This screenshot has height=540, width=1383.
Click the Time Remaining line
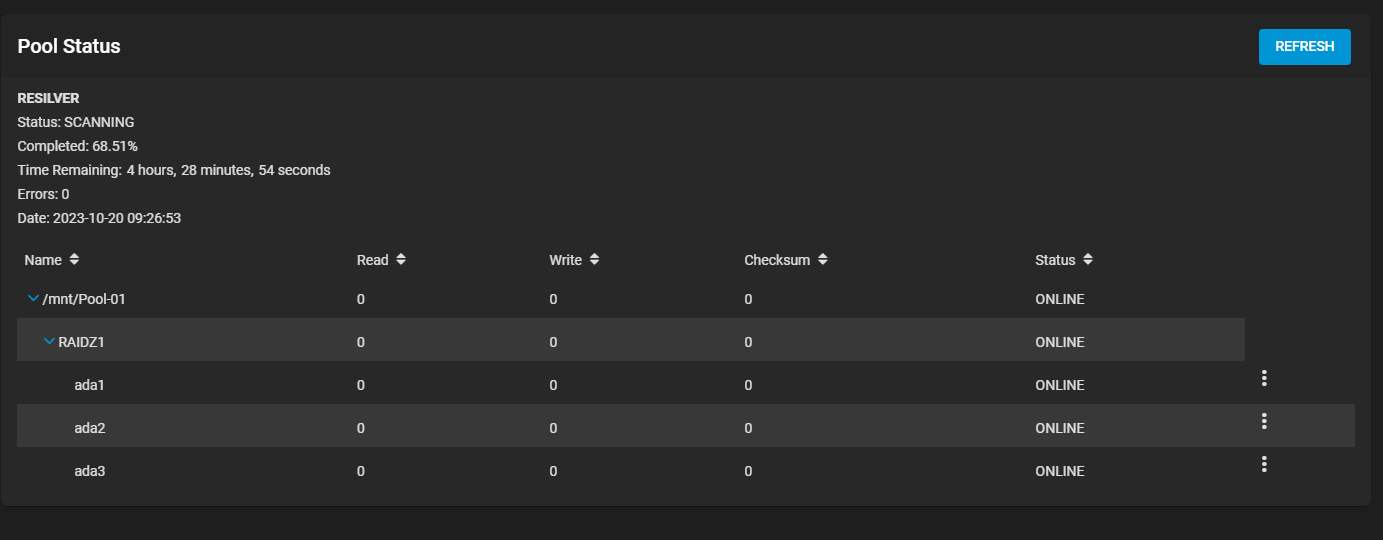point(173,170)
